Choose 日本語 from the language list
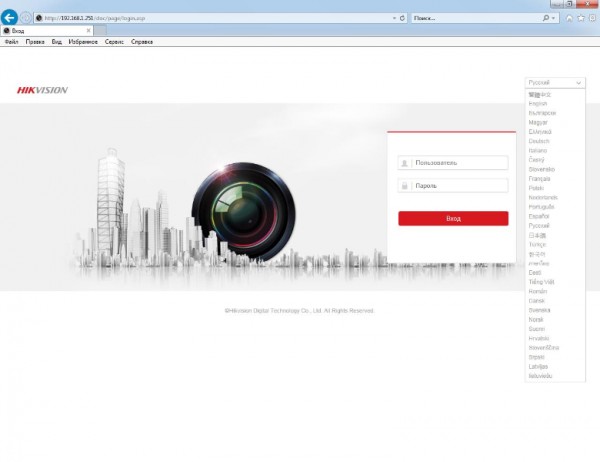This screenshot has height=462, width=600. pyautogui.click(x=537, y=235)
